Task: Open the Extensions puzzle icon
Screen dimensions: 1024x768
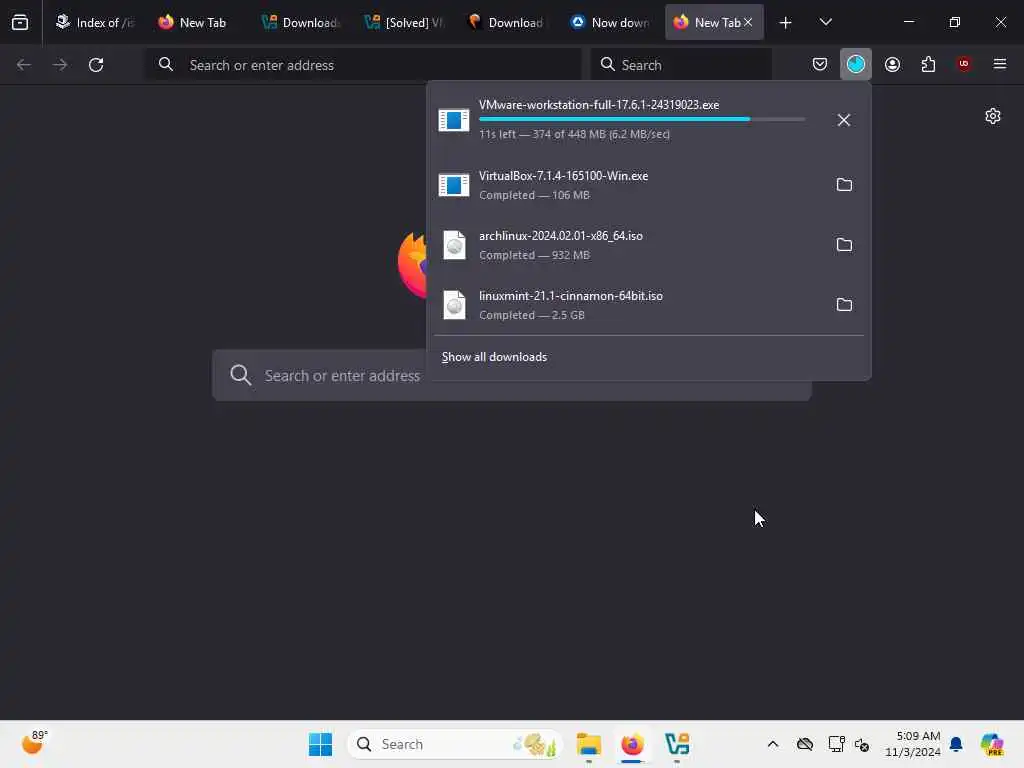Action: tap(928, 64)
